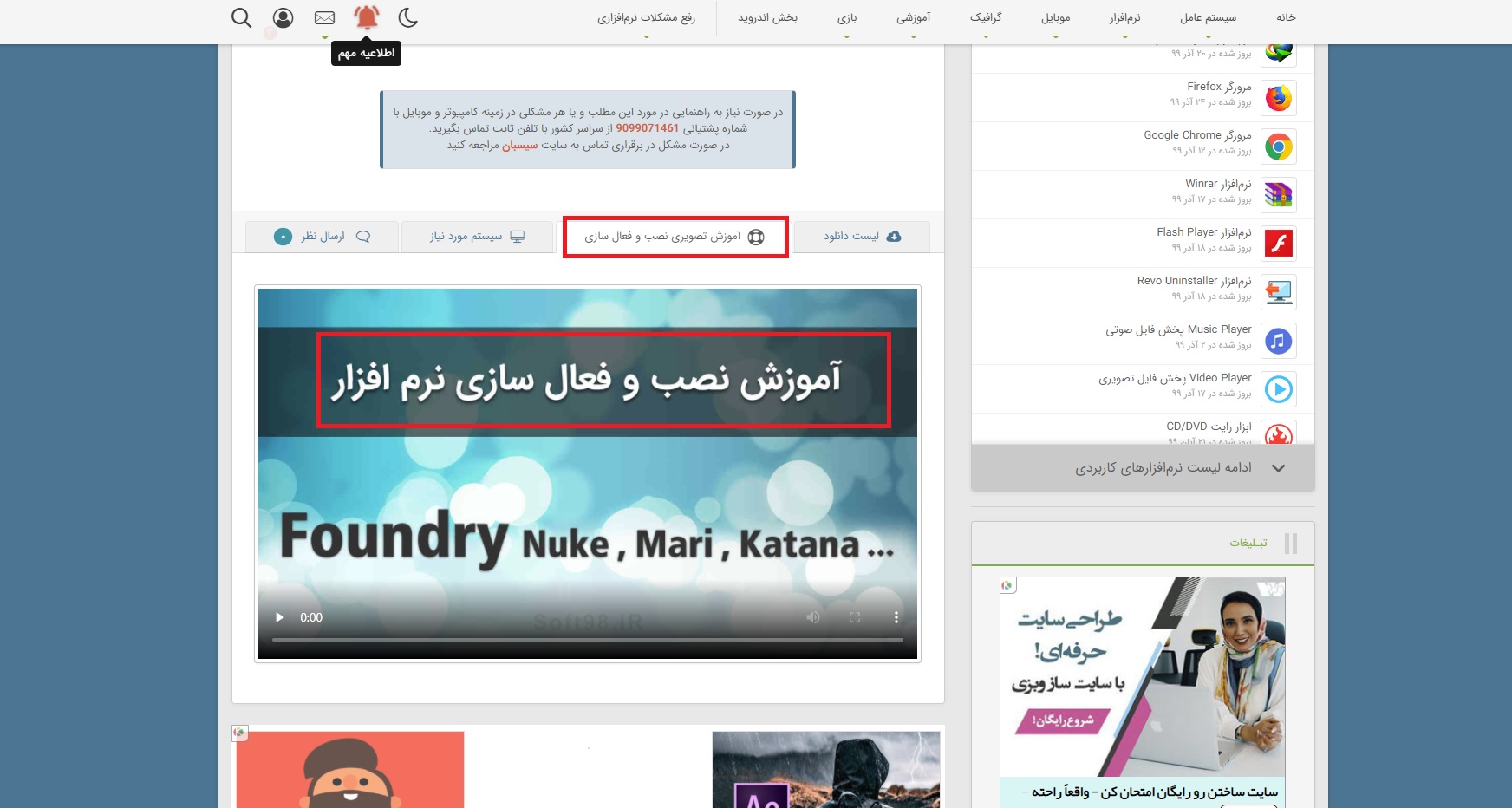Open the گرافیک menu

tap(986, 17)
